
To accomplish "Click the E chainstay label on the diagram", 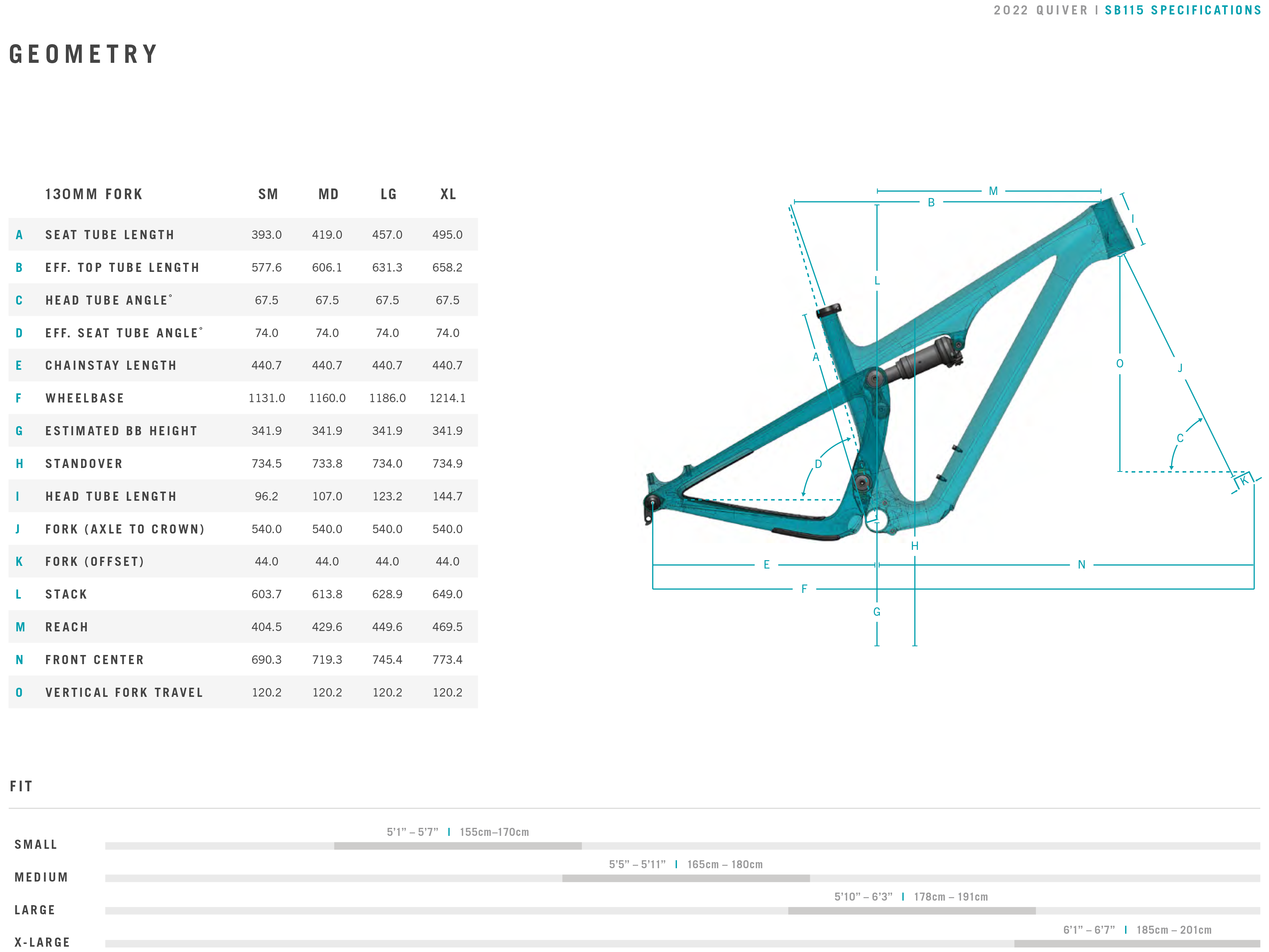I will [x=766, y=565].
